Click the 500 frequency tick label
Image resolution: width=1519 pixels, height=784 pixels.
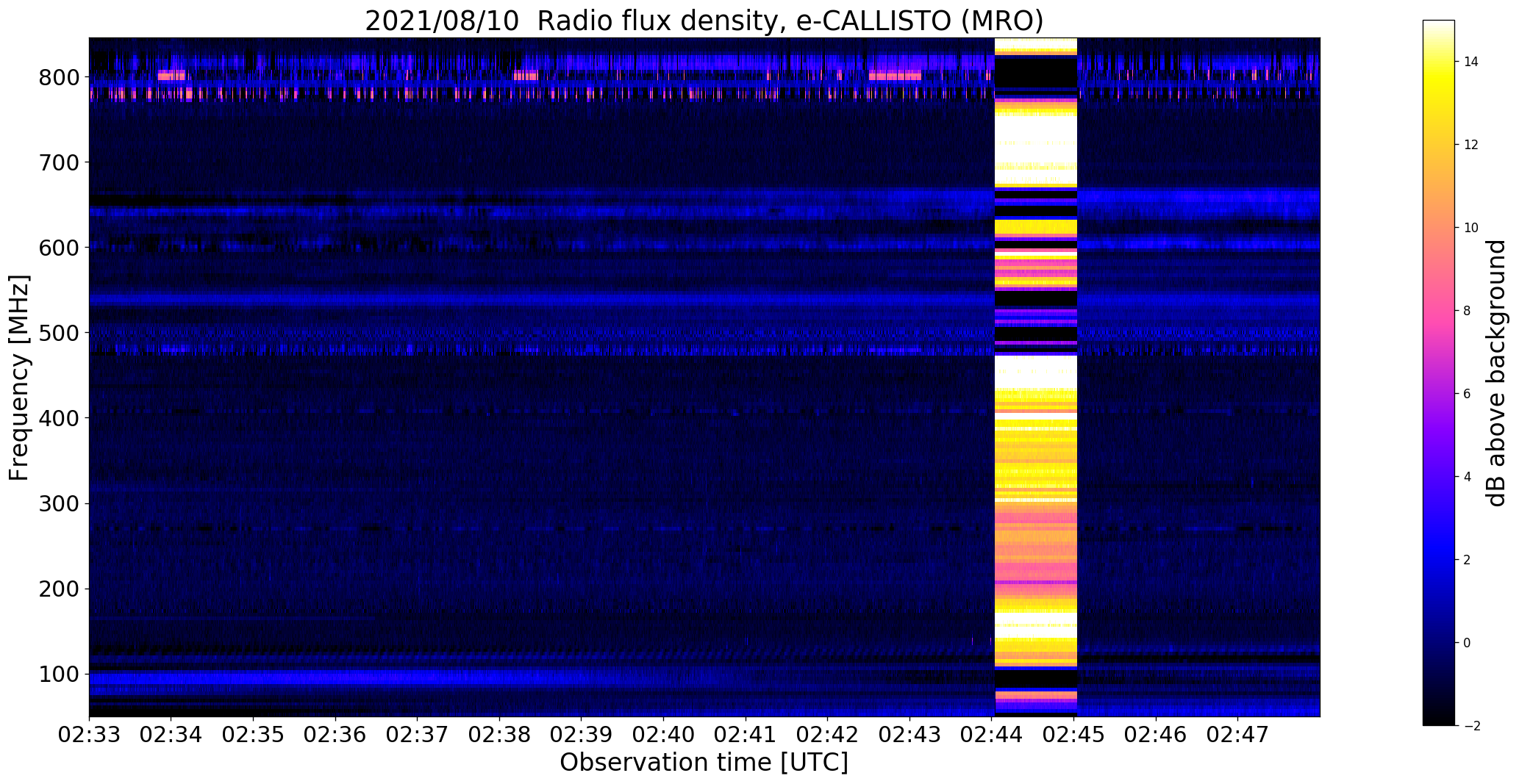pyautogui.click(x=59, y=333)
